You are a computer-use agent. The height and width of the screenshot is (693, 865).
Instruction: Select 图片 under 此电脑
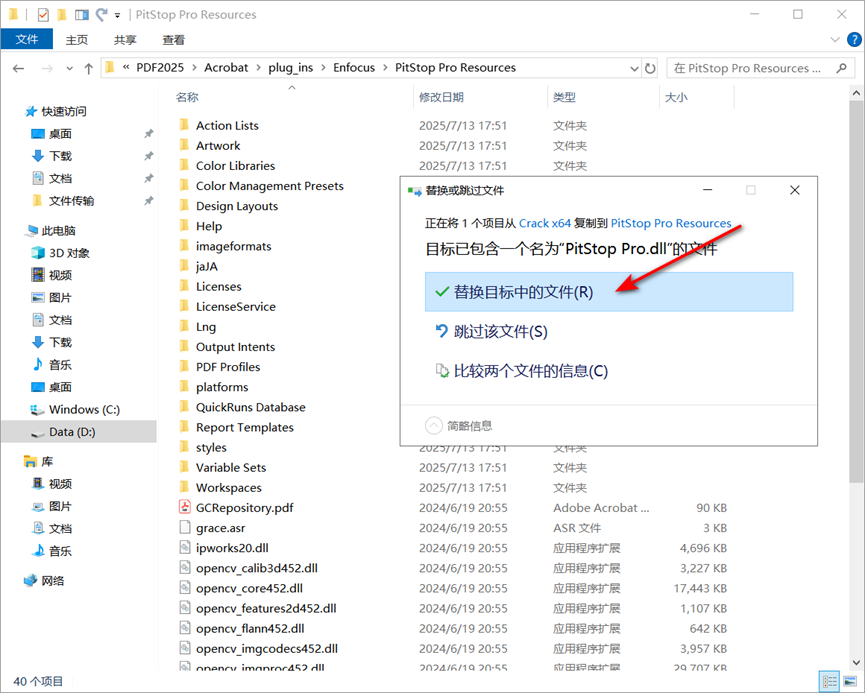(x=60, y=298)
